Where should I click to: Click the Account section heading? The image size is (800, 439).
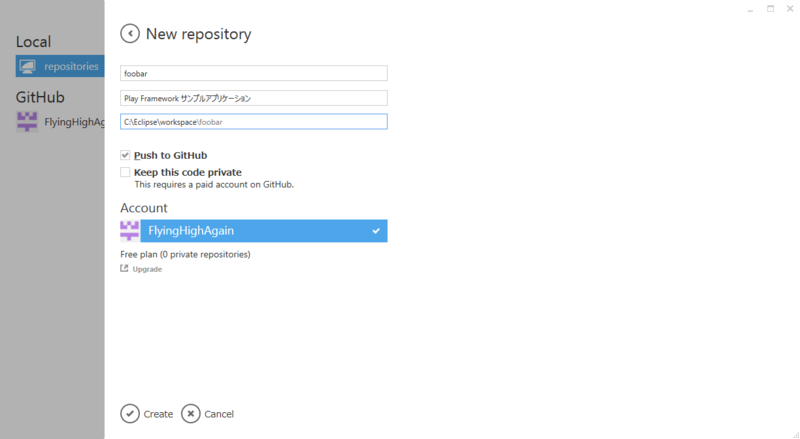pyautogui.click(x=144, y=208)
